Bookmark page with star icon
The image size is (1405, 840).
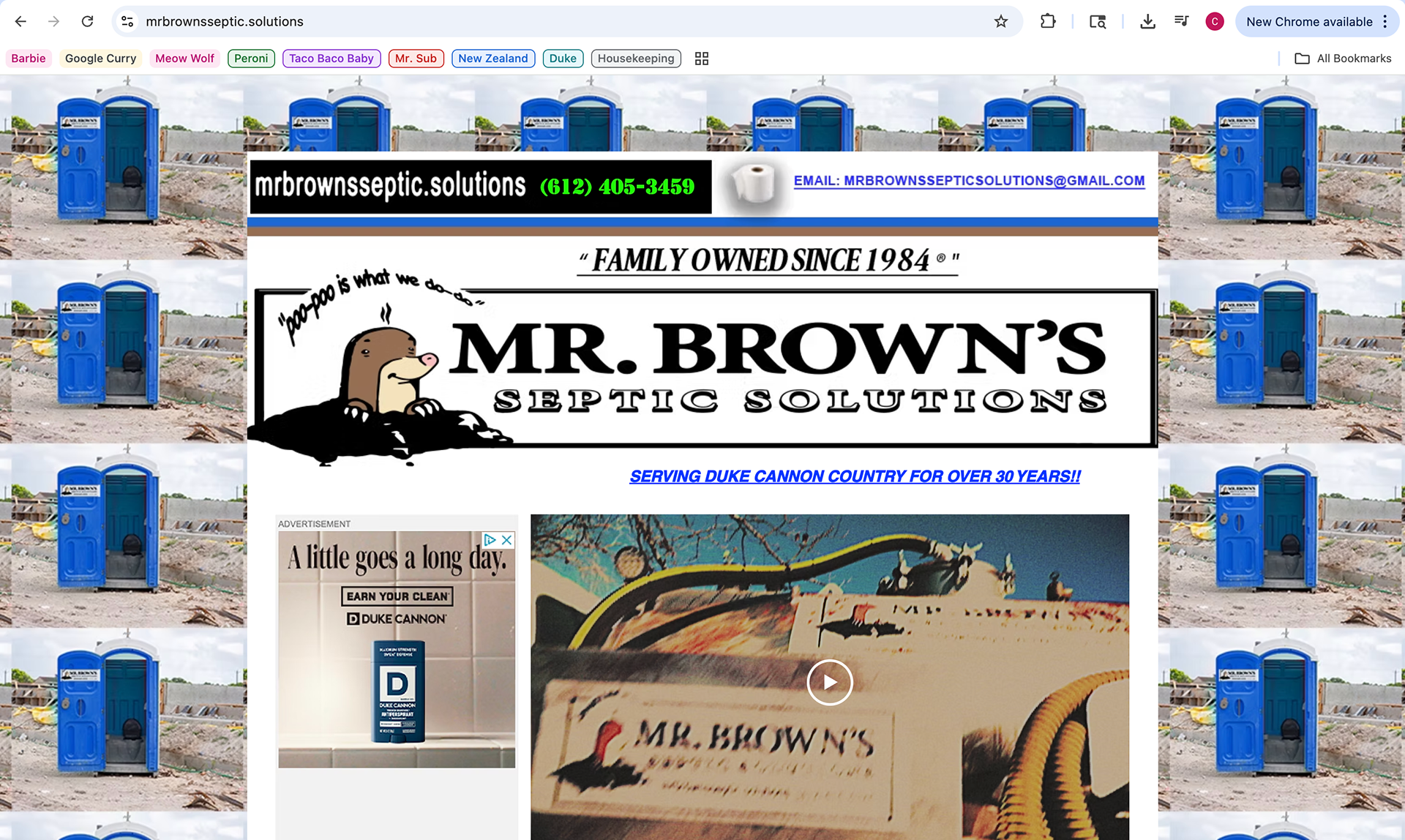tap(1000, 22)
